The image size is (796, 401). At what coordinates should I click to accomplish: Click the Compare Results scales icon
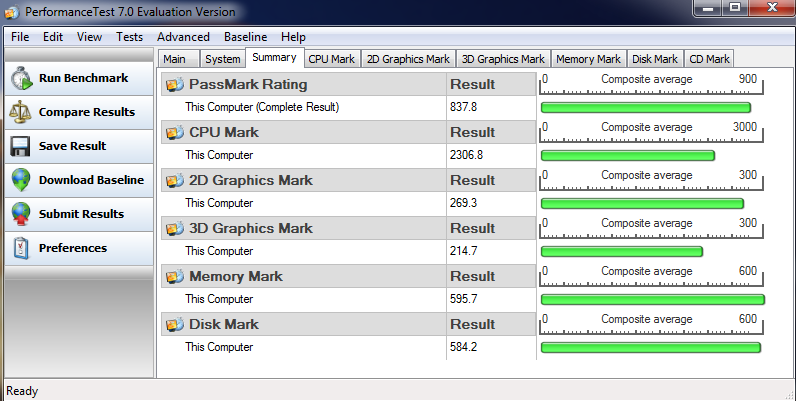pyautogui.click(x=20, y=112)
